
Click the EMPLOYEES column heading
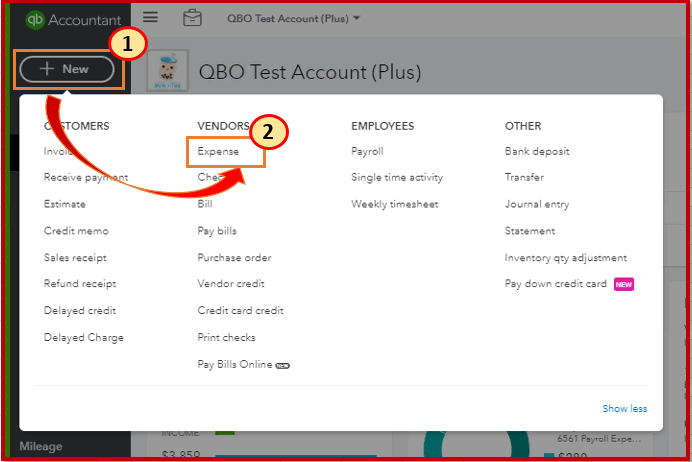pyautogui.click(x=383, y=126)
